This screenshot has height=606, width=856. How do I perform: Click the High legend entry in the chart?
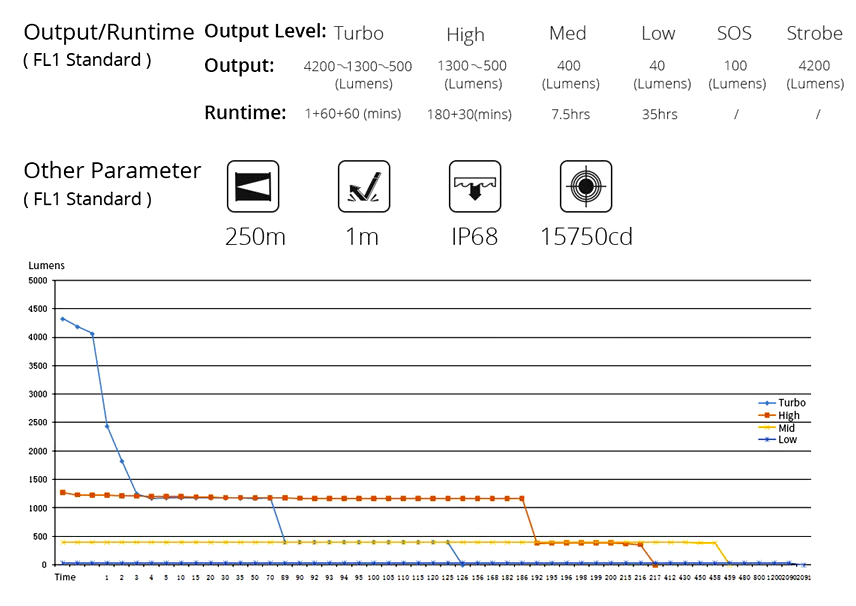tap(788, 415)
